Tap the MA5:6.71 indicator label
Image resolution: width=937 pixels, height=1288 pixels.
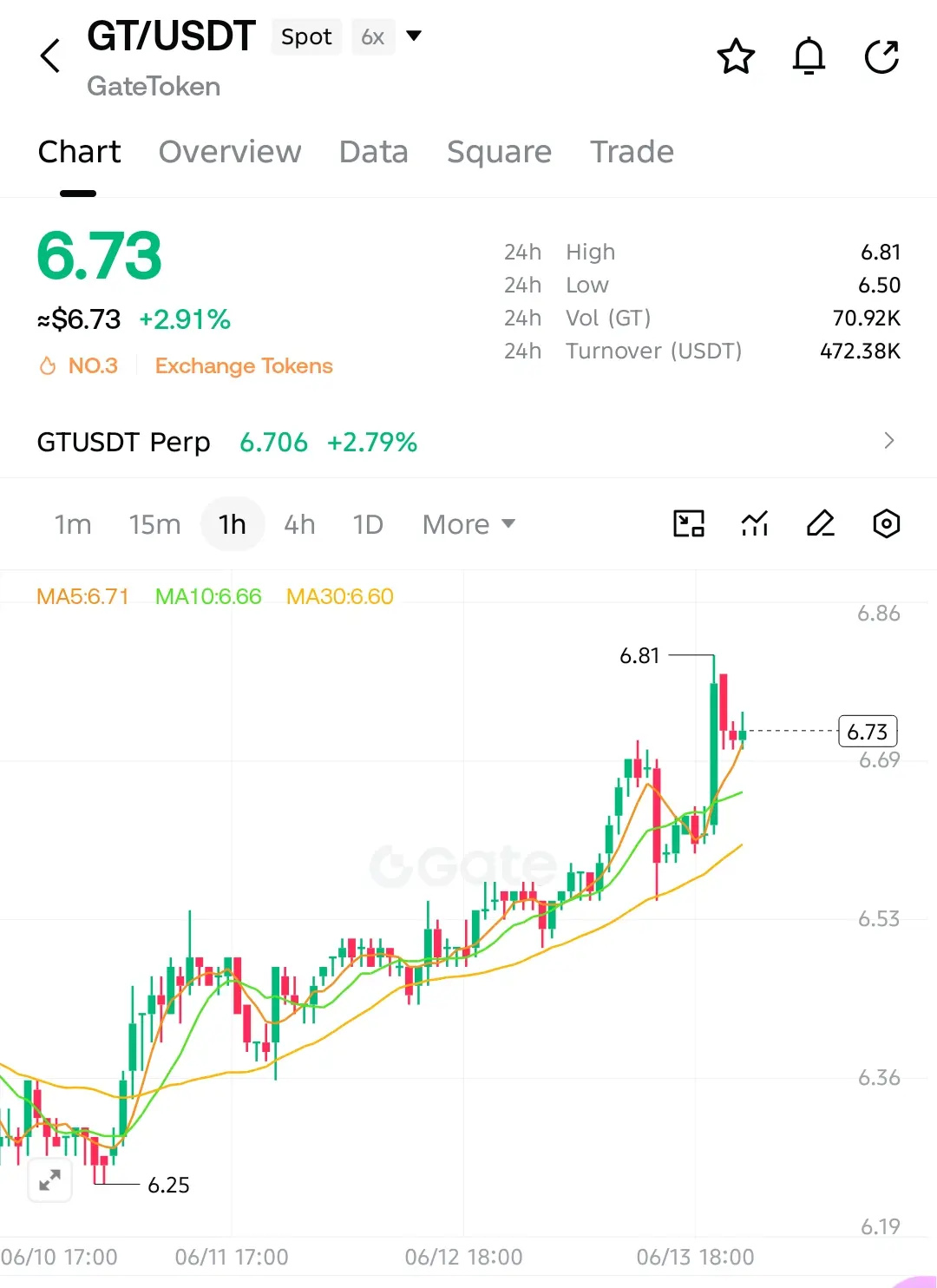[82, 596]
